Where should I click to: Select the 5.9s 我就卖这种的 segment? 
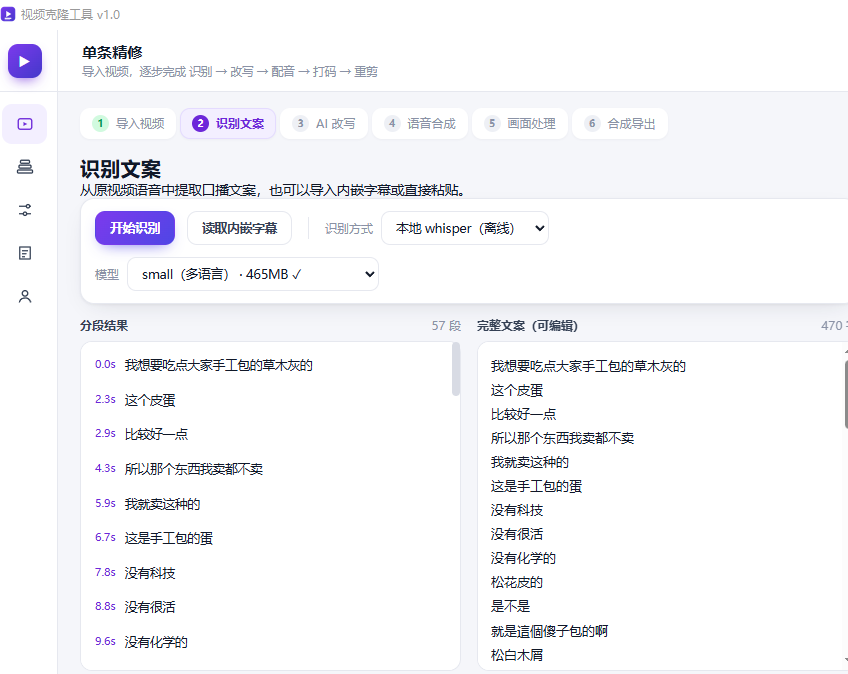coord(269,504)
